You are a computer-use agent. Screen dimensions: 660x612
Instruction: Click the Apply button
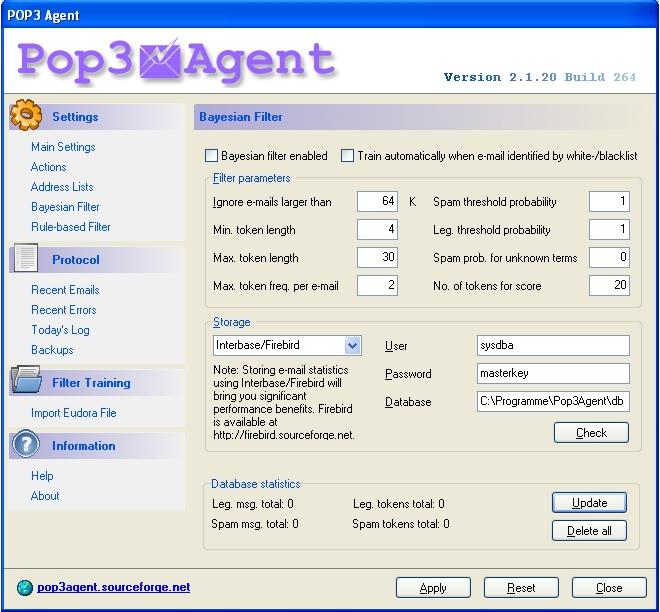(x=433, y=588)
